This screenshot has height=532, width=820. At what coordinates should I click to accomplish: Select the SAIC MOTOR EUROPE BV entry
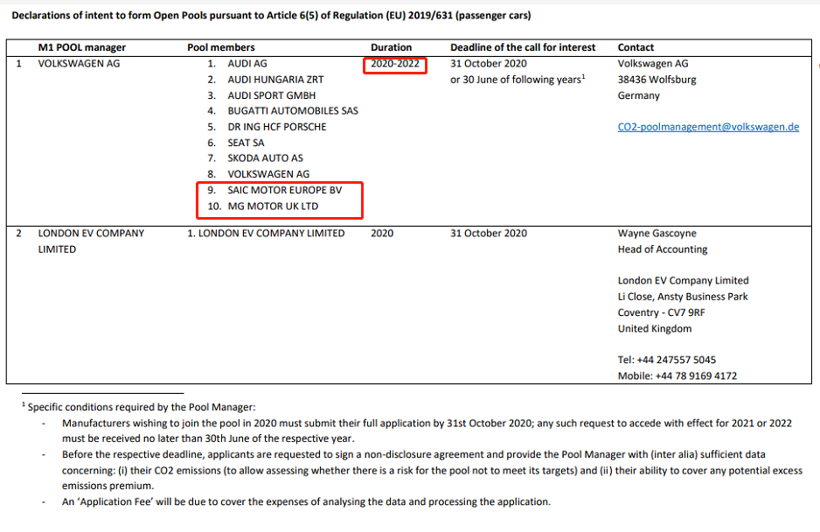coord(284,190)
